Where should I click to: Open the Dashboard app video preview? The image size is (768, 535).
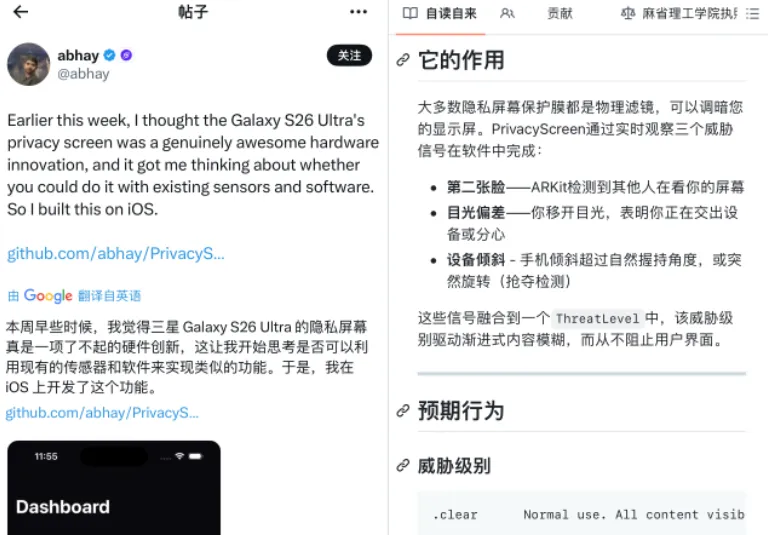click(114, 487)
